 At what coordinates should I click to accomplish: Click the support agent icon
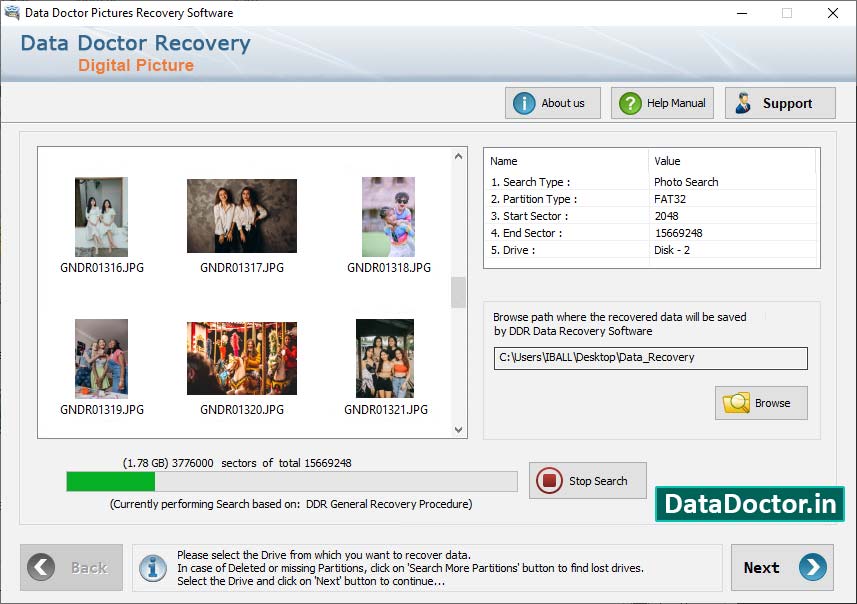tap(743, 103)
